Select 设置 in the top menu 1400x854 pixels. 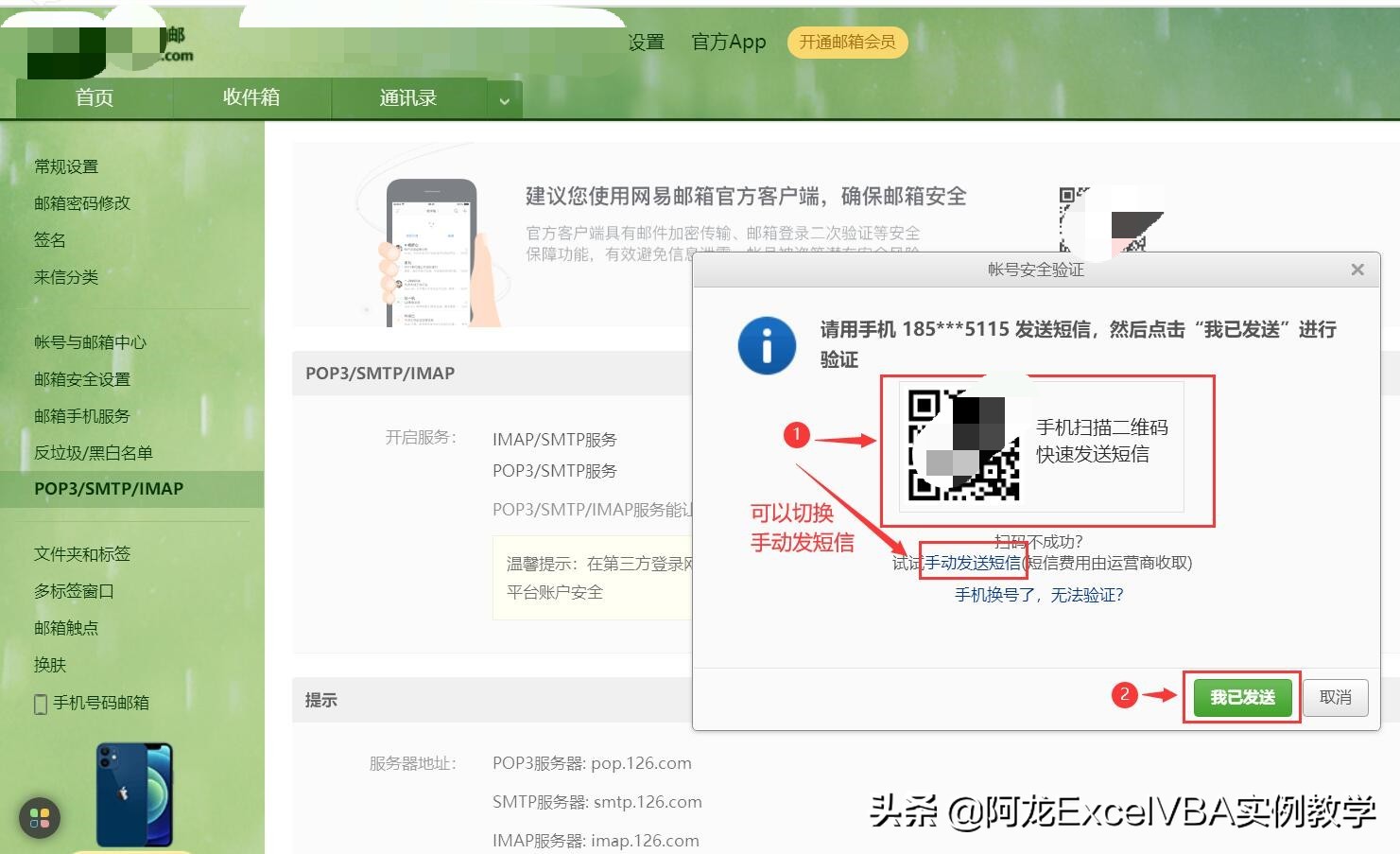tap(646, 42)
